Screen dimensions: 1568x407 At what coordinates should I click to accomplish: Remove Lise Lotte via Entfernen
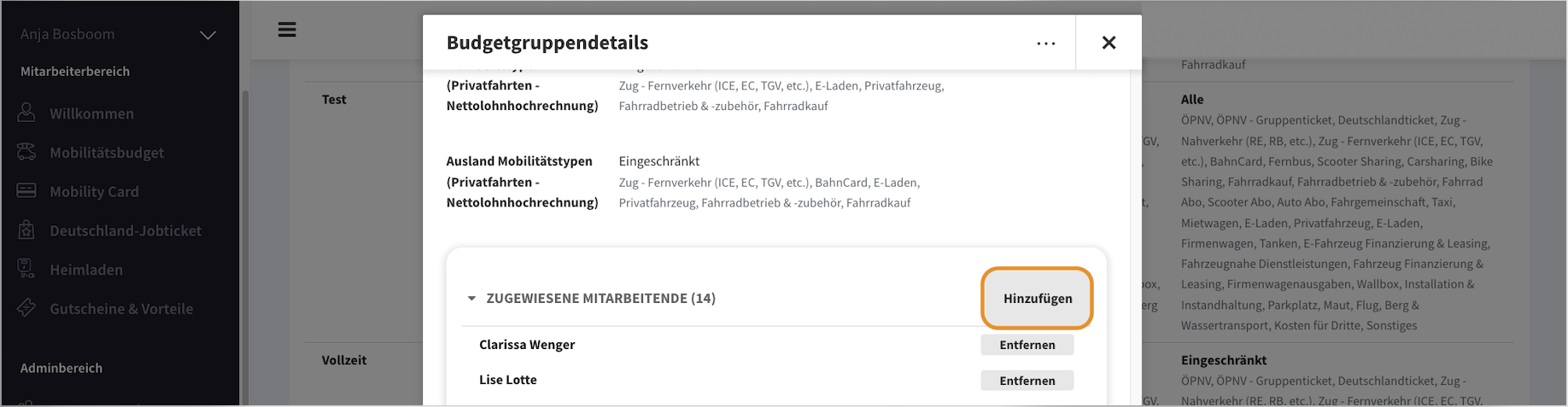[1027, 381]
